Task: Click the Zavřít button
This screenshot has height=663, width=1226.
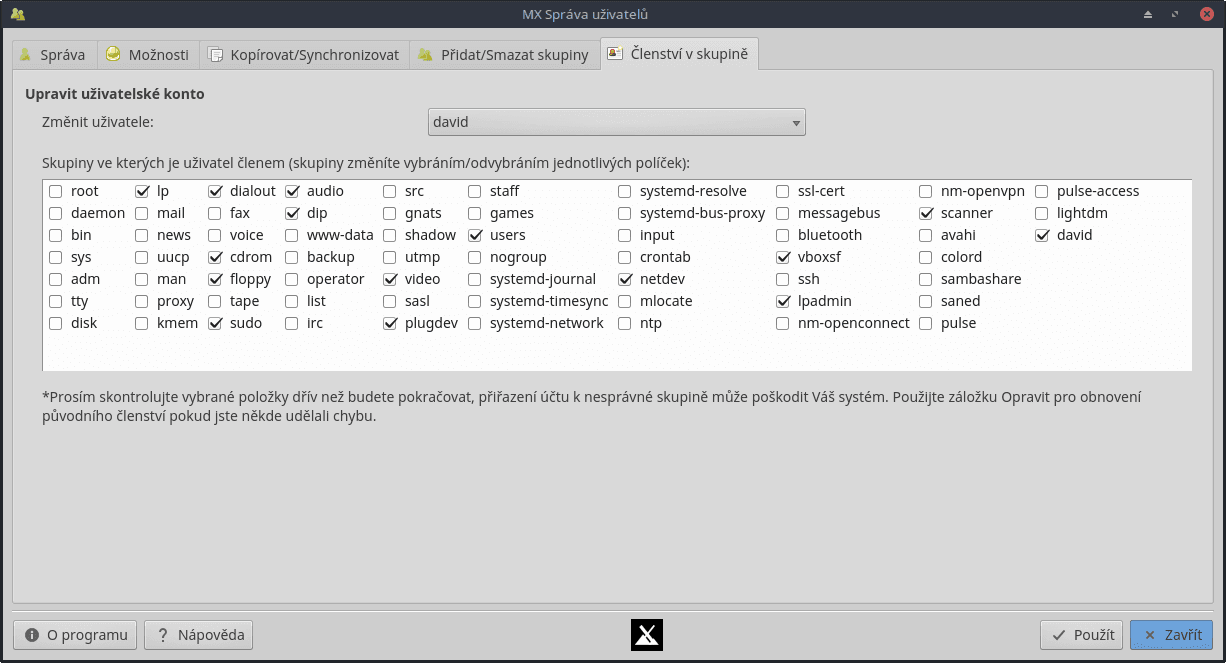Action: [1171, 634]
